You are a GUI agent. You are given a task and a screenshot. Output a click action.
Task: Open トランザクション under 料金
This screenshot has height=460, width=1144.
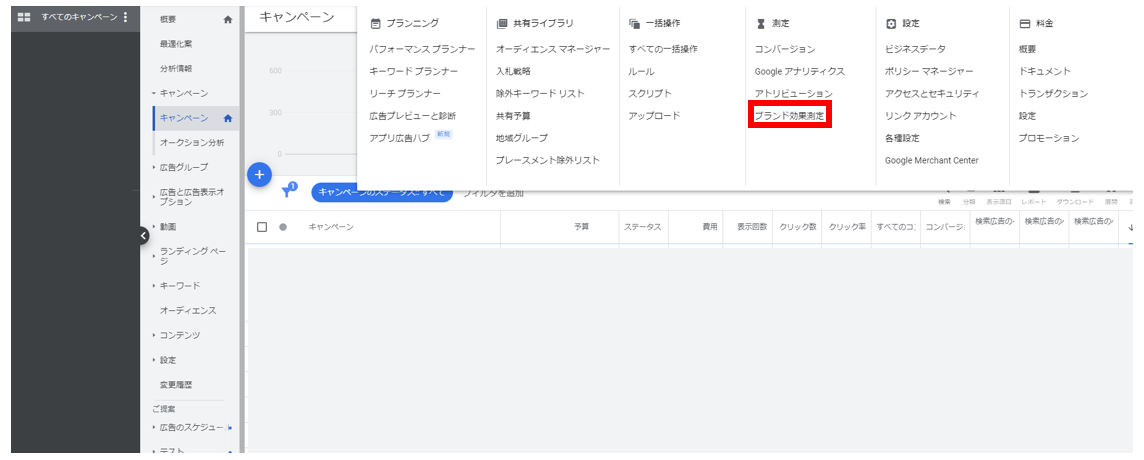[x=1054, y=93]
